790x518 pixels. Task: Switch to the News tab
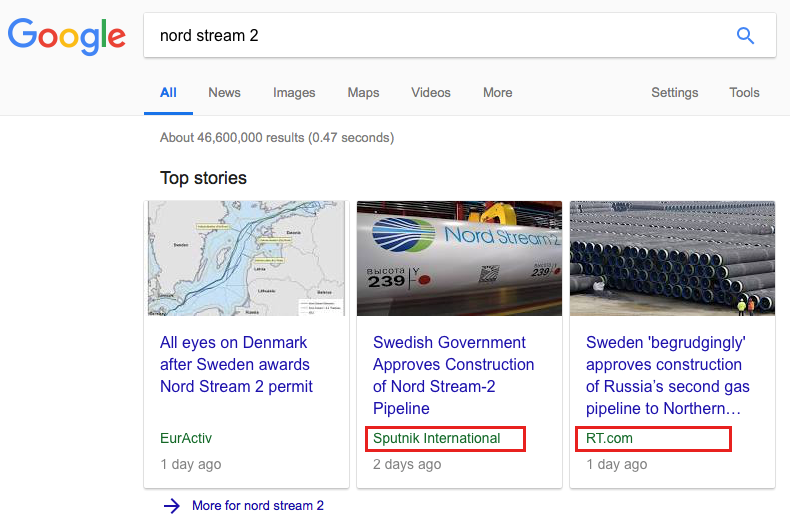click(224, 93)
